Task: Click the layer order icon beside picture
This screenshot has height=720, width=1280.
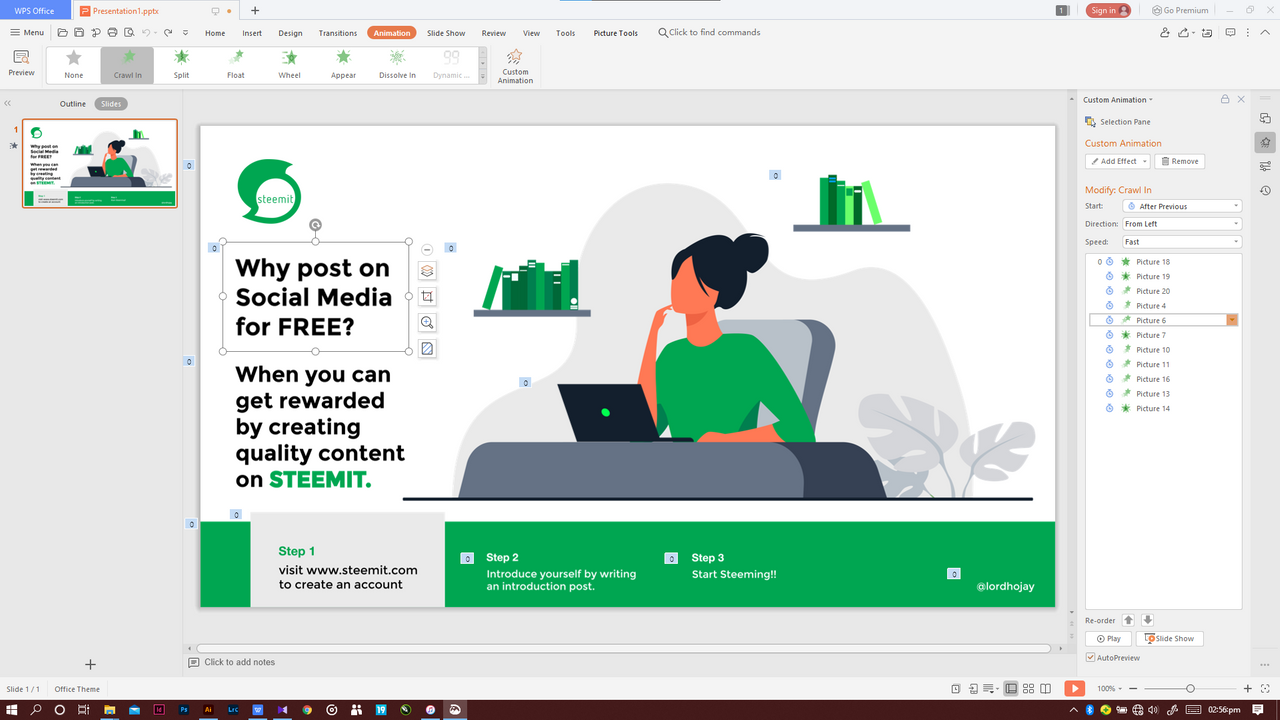Action: coord(427,271)
